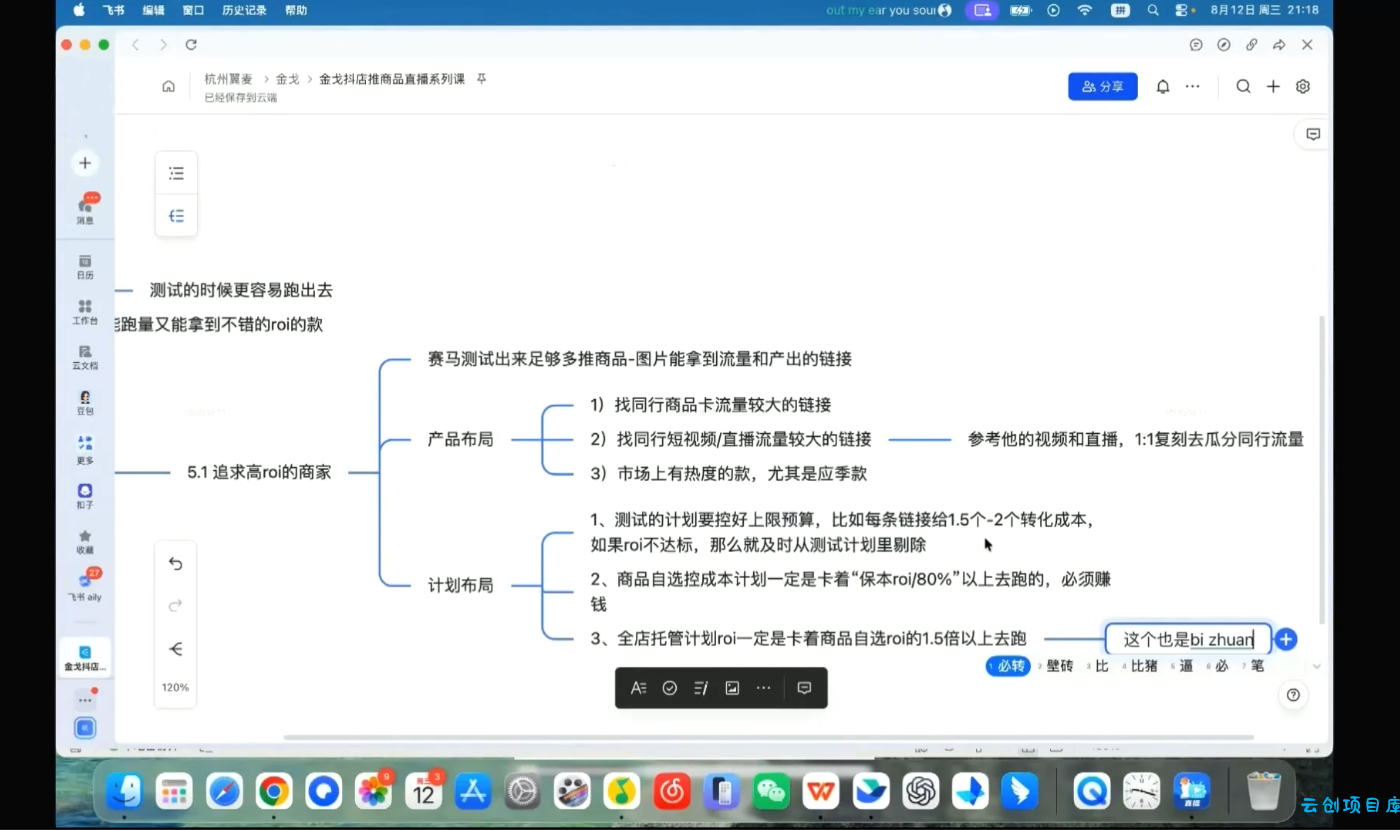Click the greyed redo arrow
Screen dimensions: 1400x830
pos(175,605)
